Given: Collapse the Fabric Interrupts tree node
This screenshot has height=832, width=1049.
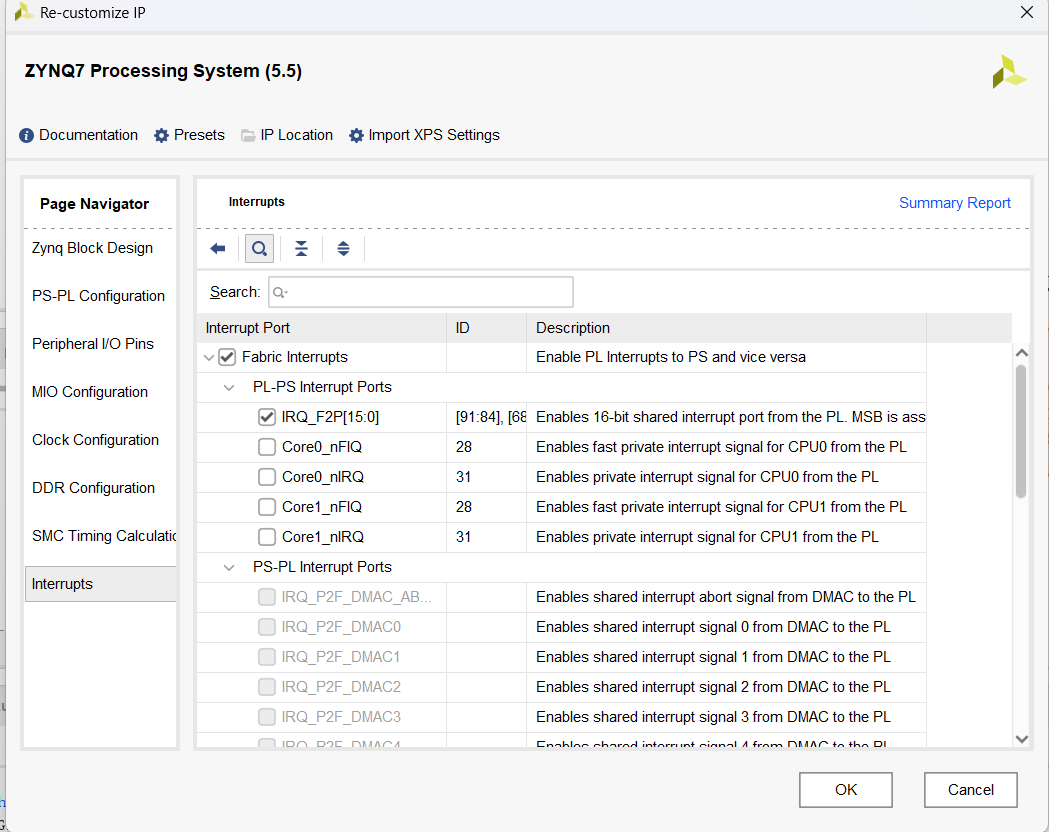Looking at the screenshot, I should pos(209,358).
